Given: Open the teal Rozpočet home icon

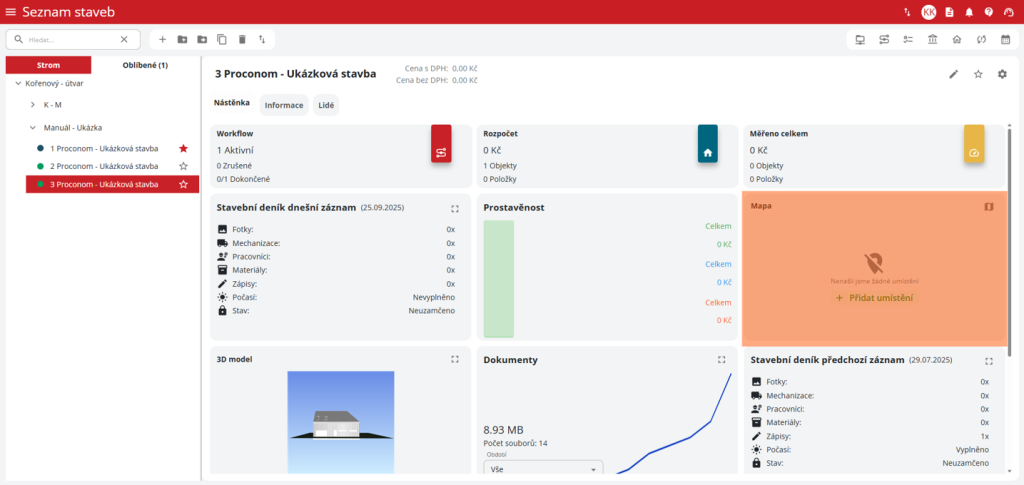Looking at the screenshot, I should pyautogui.click(x=707, y=152).
